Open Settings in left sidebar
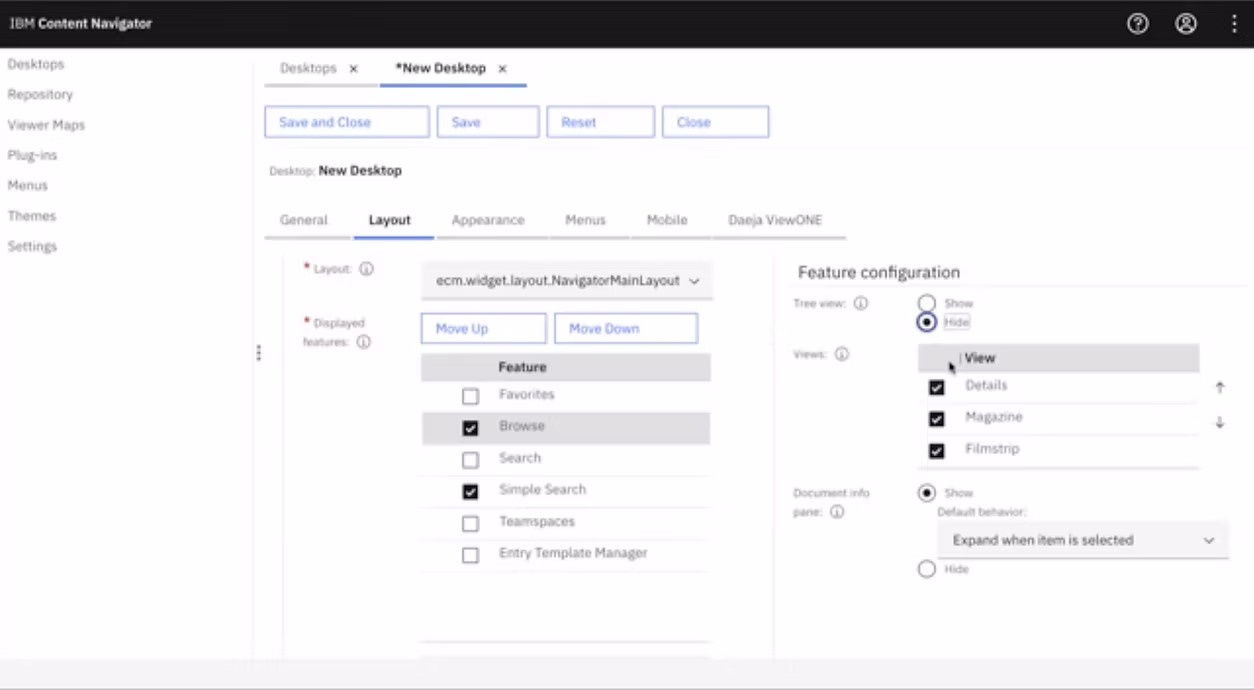Viewport: 1254px width, 690px height. [32, 246]
